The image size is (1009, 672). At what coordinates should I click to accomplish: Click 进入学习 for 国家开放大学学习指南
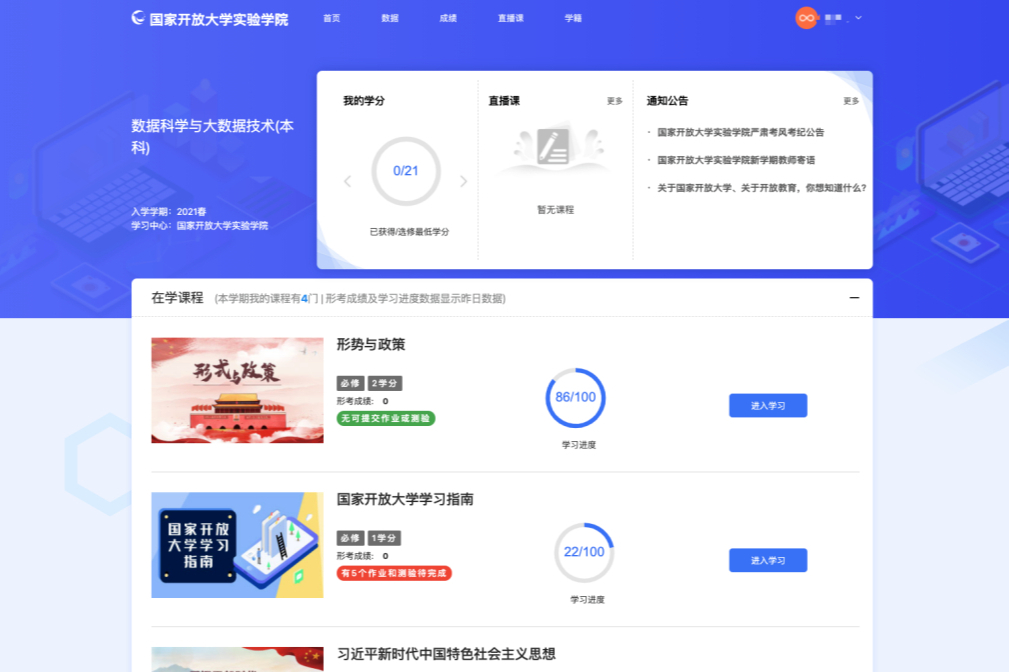768,560
